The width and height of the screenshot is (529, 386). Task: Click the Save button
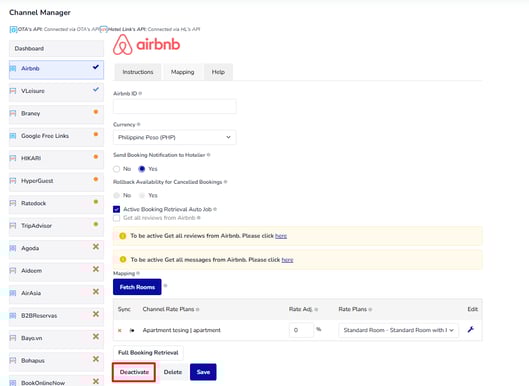(x=203, y=372)
